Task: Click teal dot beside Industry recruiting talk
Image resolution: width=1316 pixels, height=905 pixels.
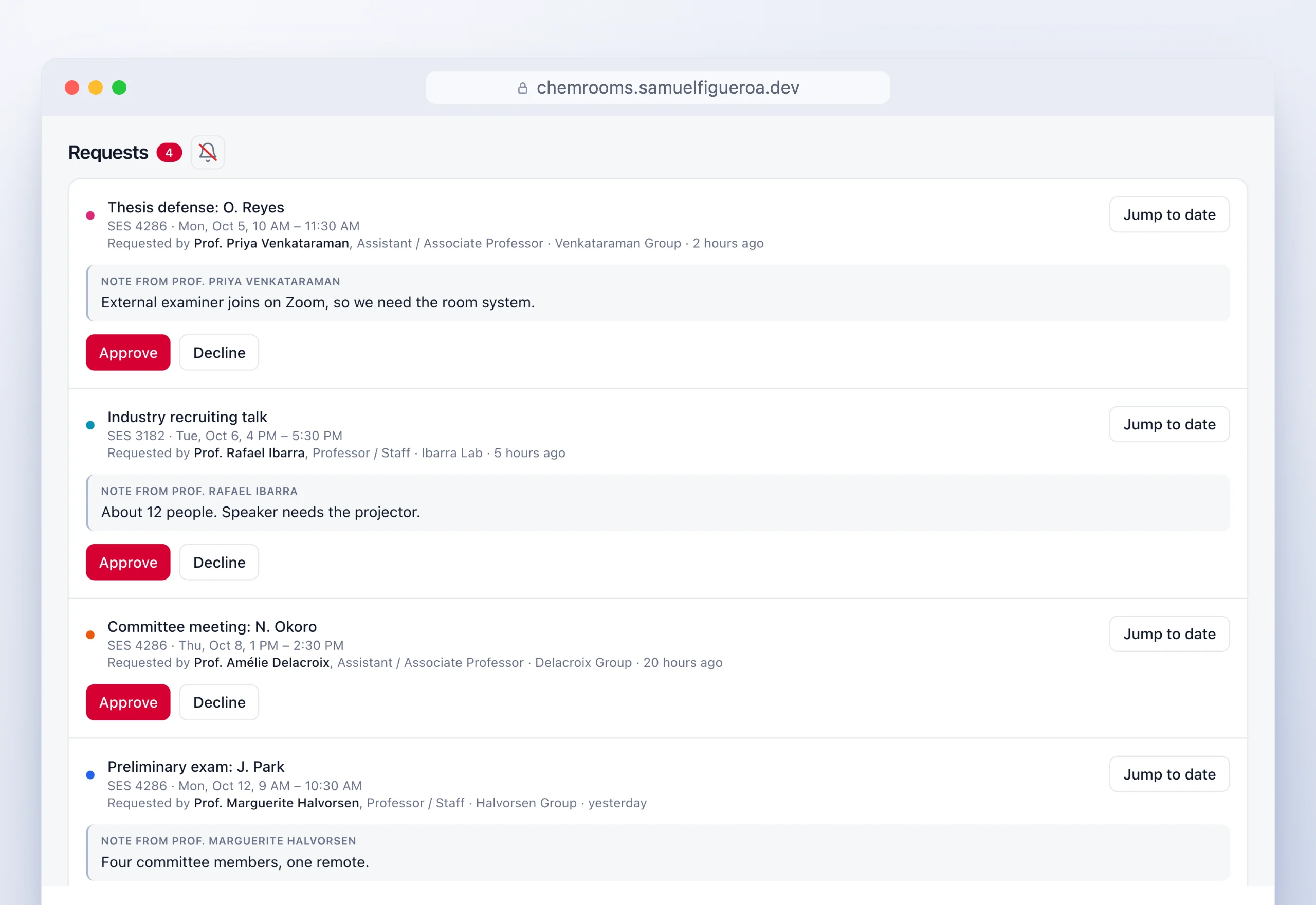Action: [90, 425]
